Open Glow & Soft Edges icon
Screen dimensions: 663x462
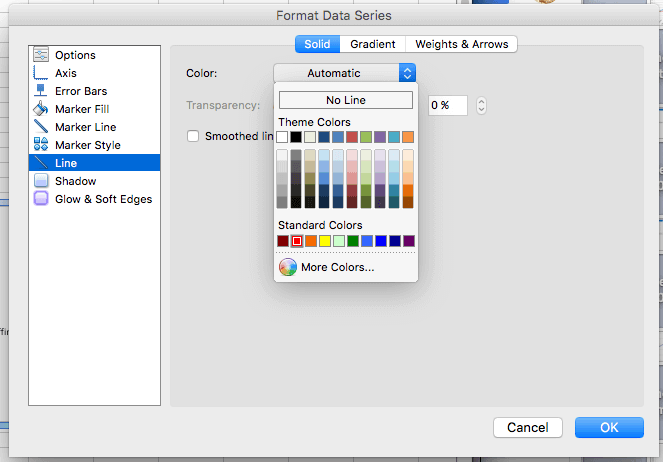tap(41, 199)
